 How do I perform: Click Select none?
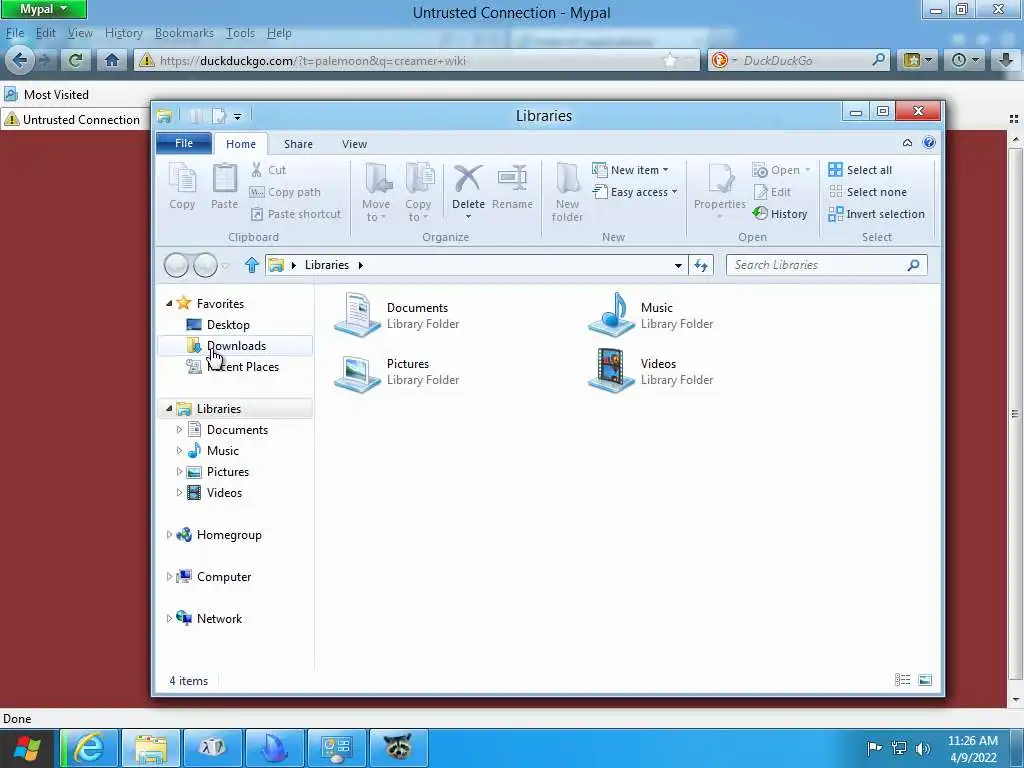868,192
